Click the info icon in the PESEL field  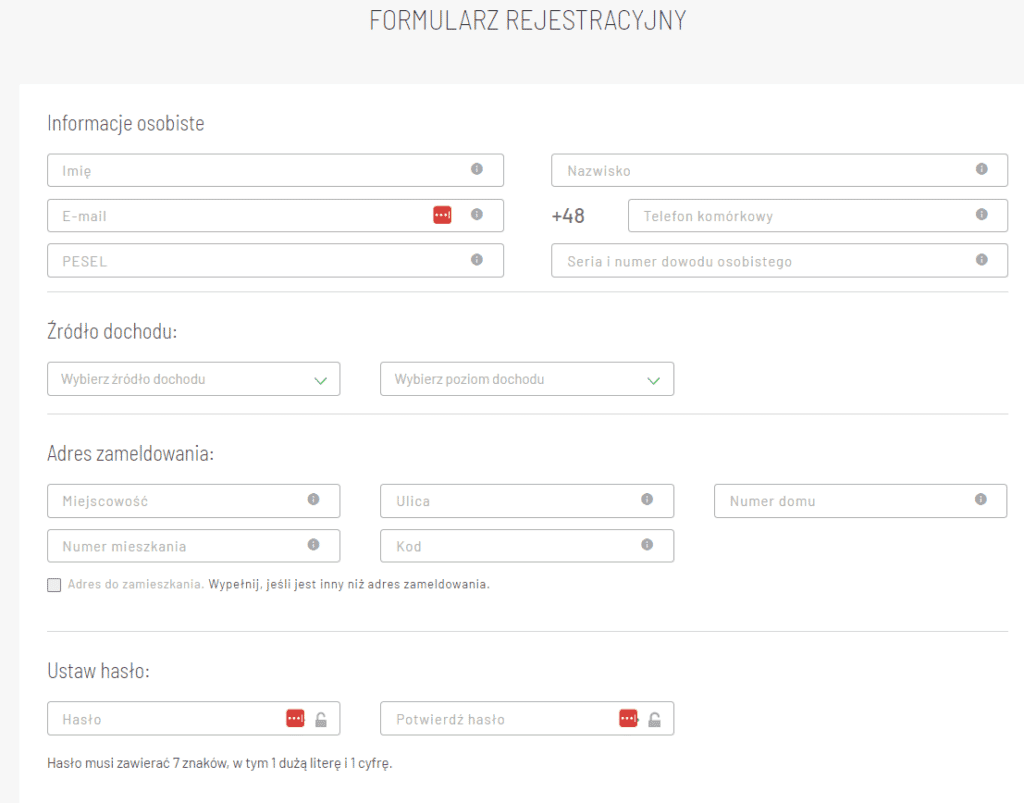477,260
